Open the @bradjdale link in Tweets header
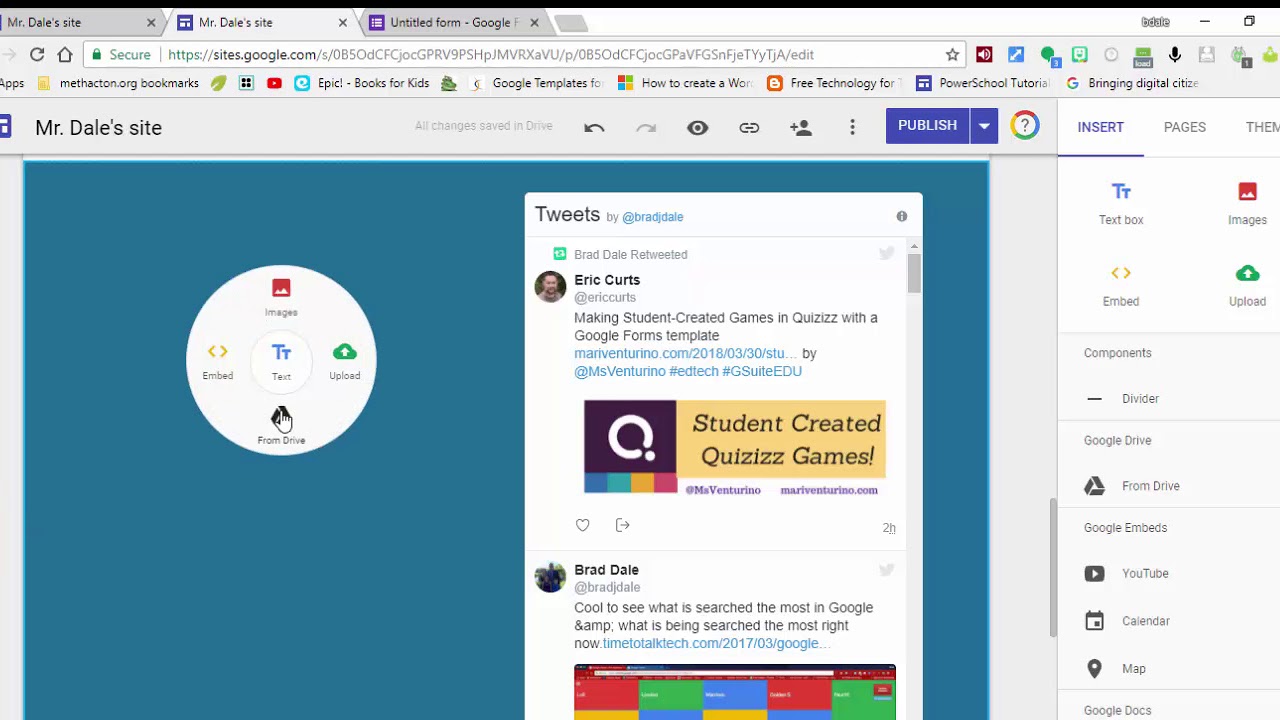This screenshot has width=1280, height=720. tap(653, 217)
